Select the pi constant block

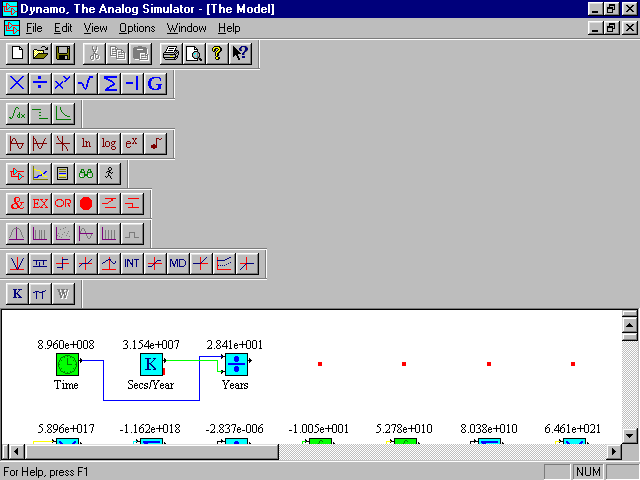40,293
